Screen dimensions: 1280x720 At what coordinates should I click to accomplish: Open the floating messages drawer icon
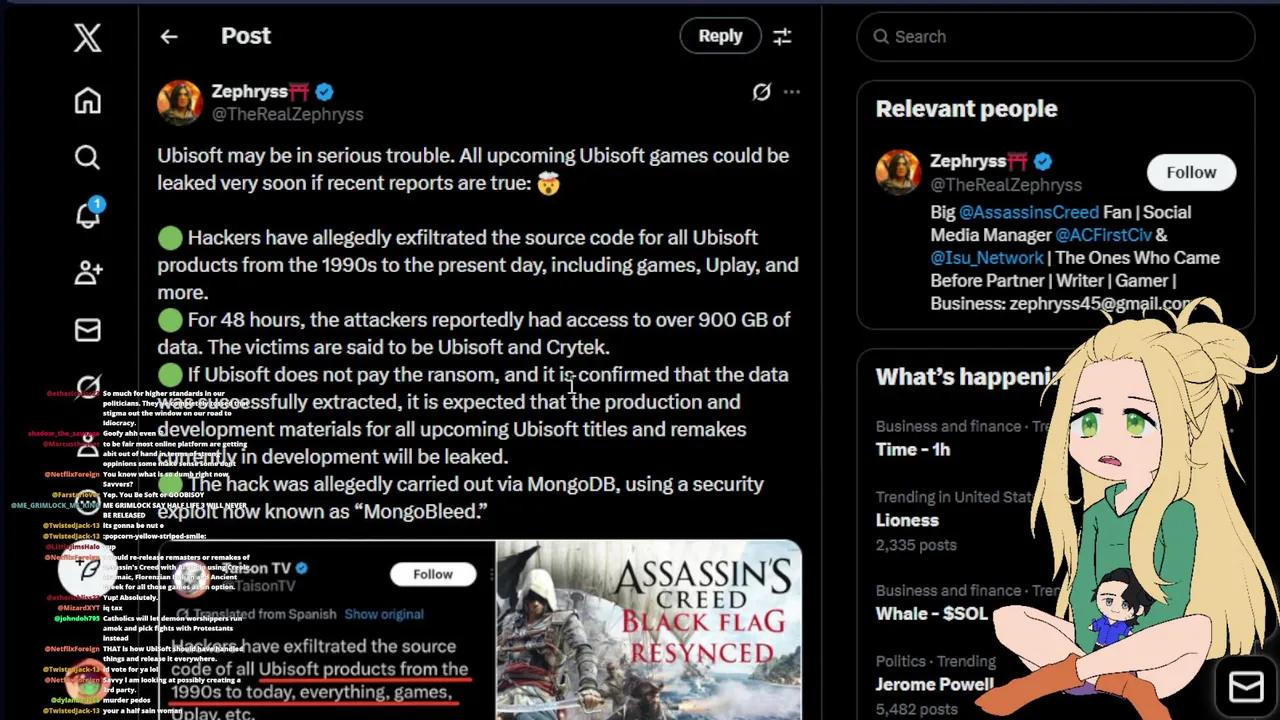point(1246,686)
